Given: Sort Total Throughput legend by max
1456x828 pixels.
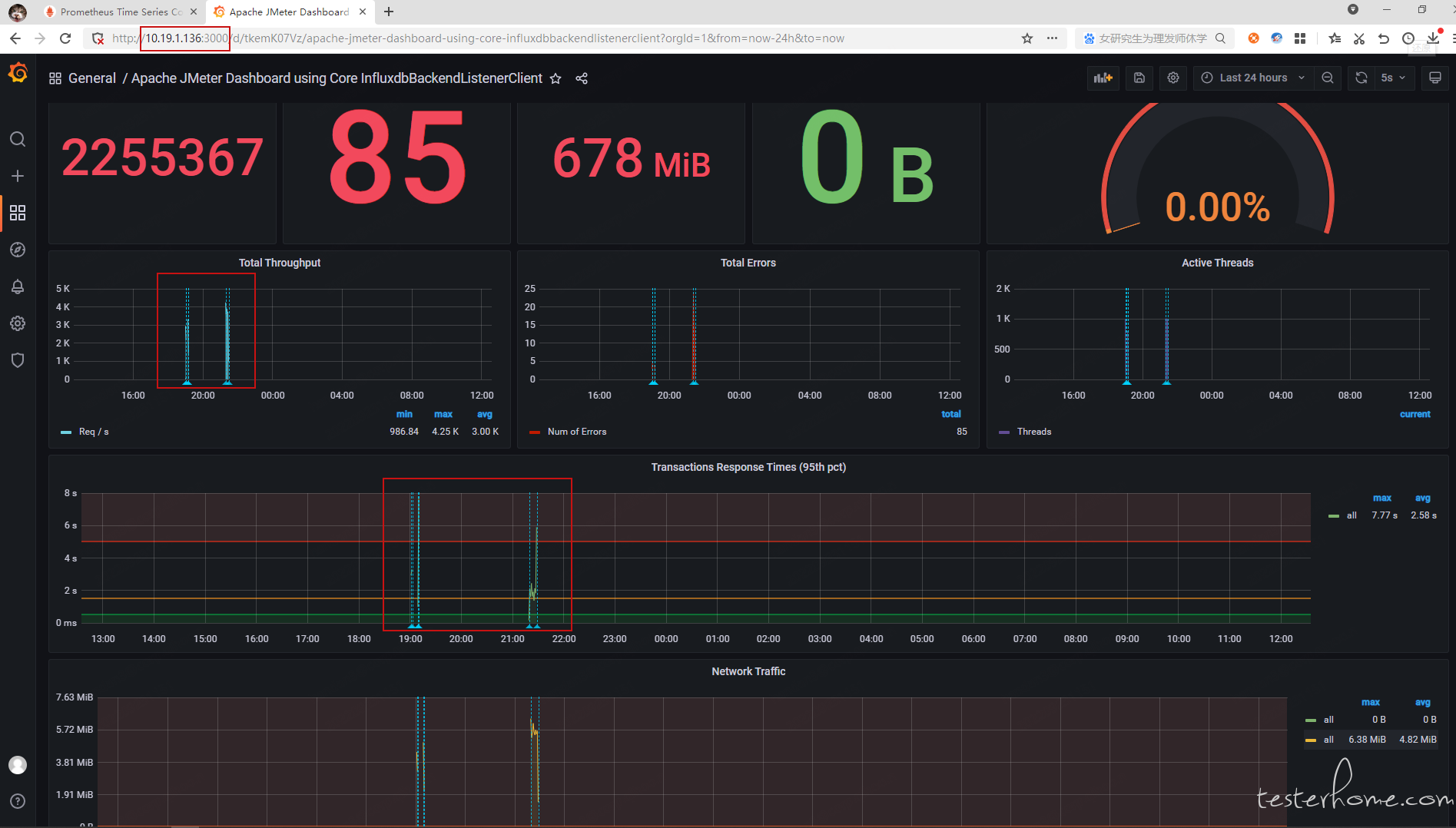Looking at the screenshot, I should 443,414.
